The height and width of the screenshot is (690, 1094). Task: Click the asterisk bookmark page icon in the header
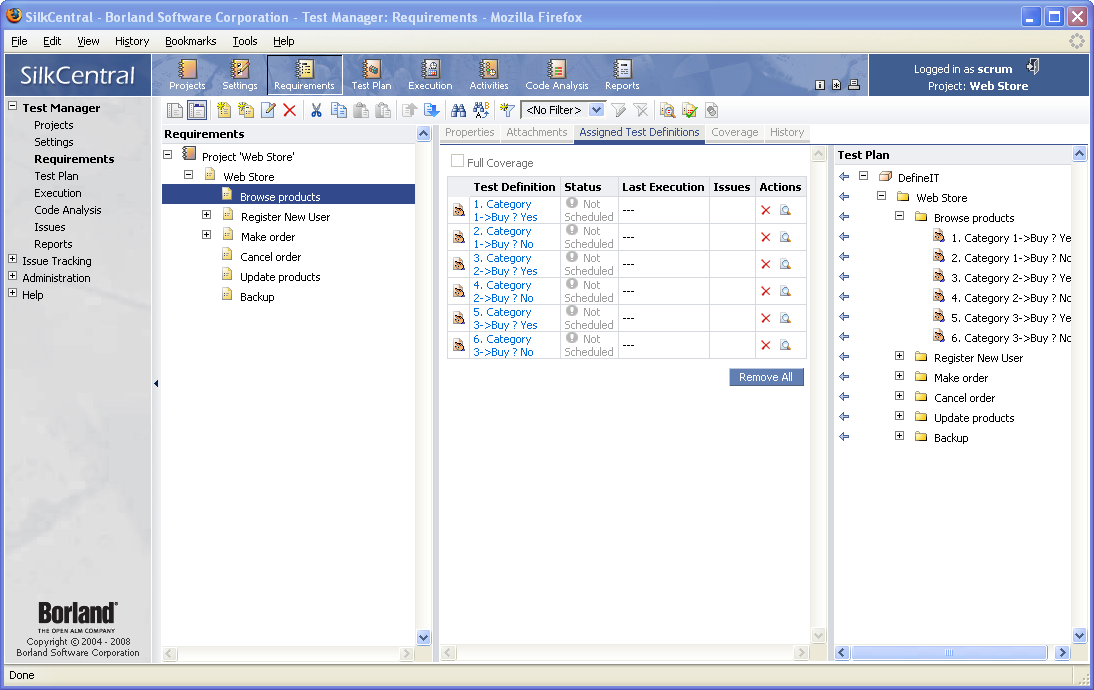[836, 85]
